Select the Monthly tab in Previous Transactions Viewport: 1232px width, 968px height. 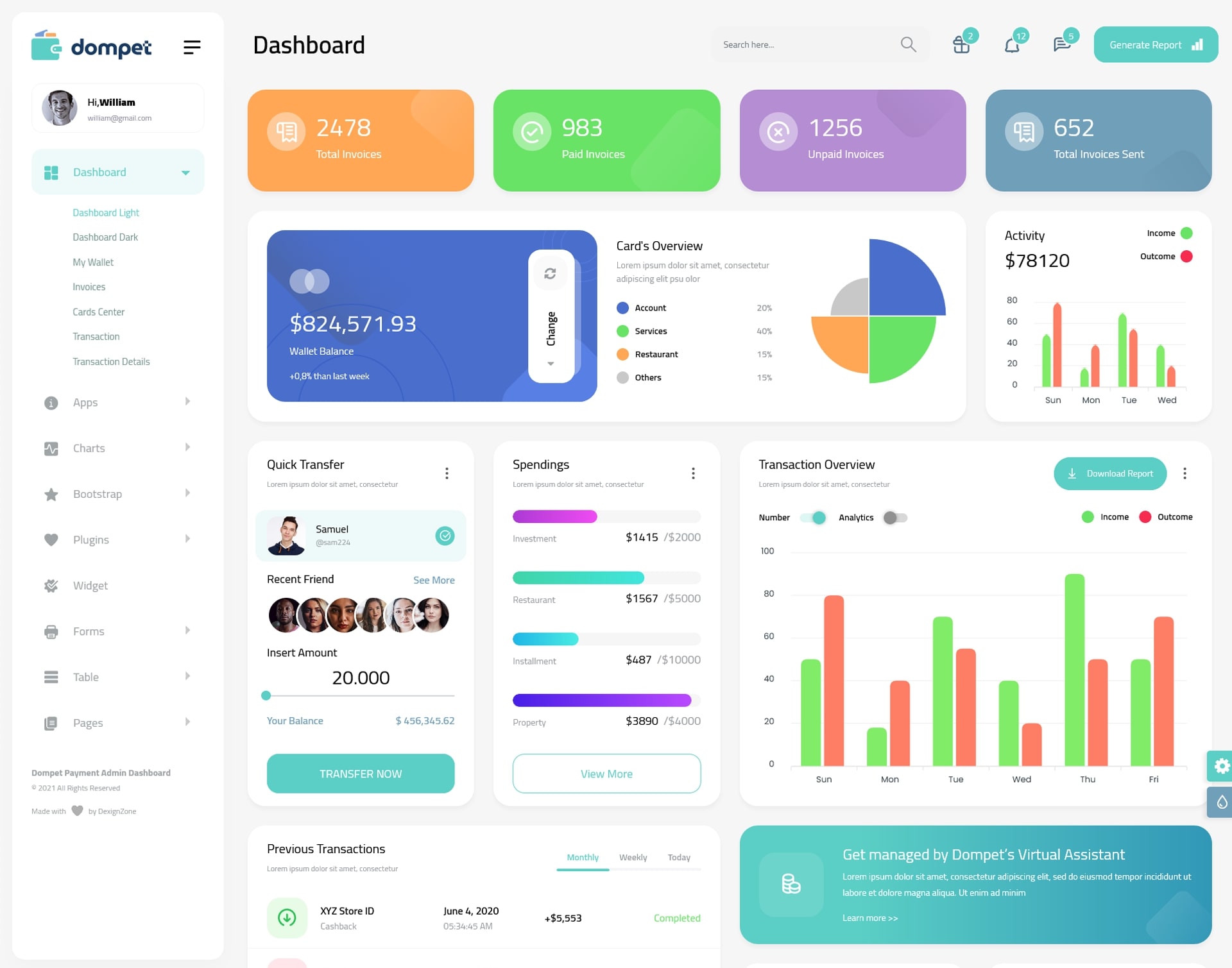[582, 856]
